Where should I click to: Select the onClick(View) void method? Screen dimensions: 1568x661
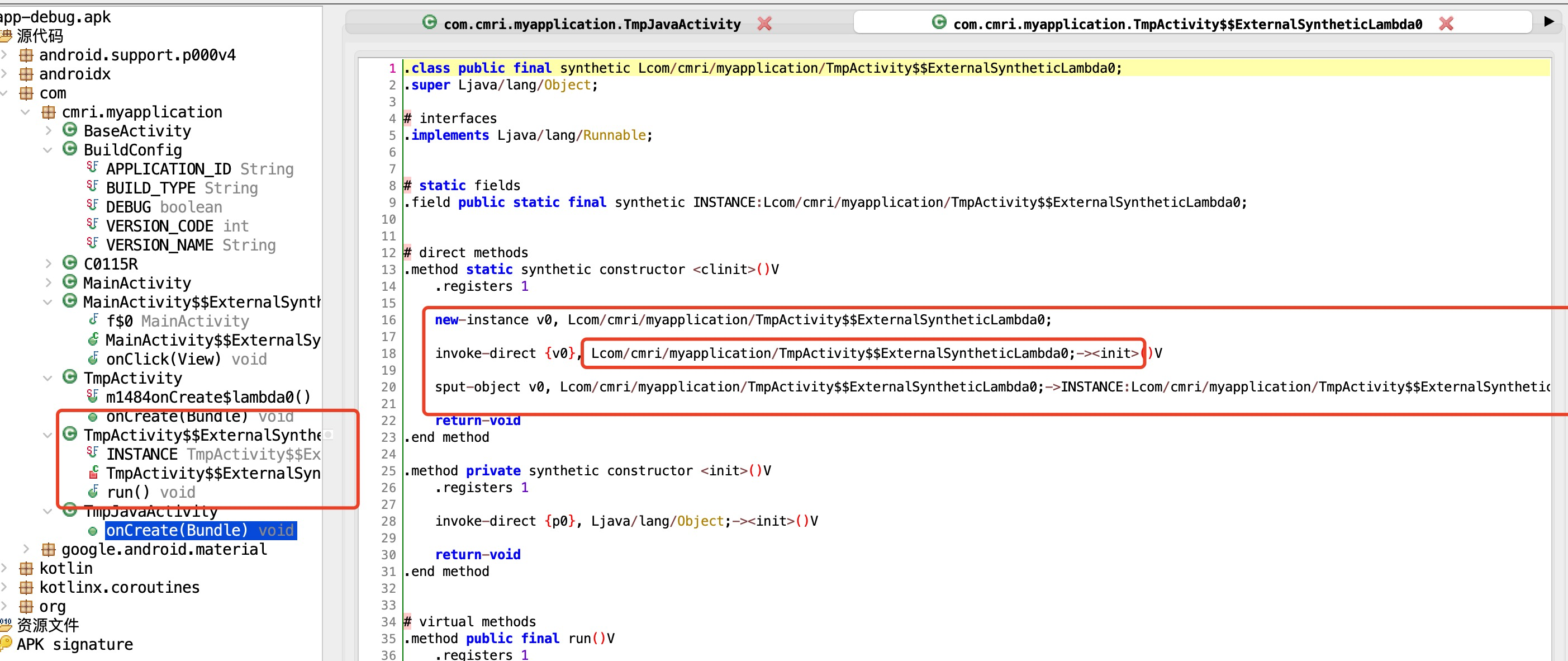point(187,359)
